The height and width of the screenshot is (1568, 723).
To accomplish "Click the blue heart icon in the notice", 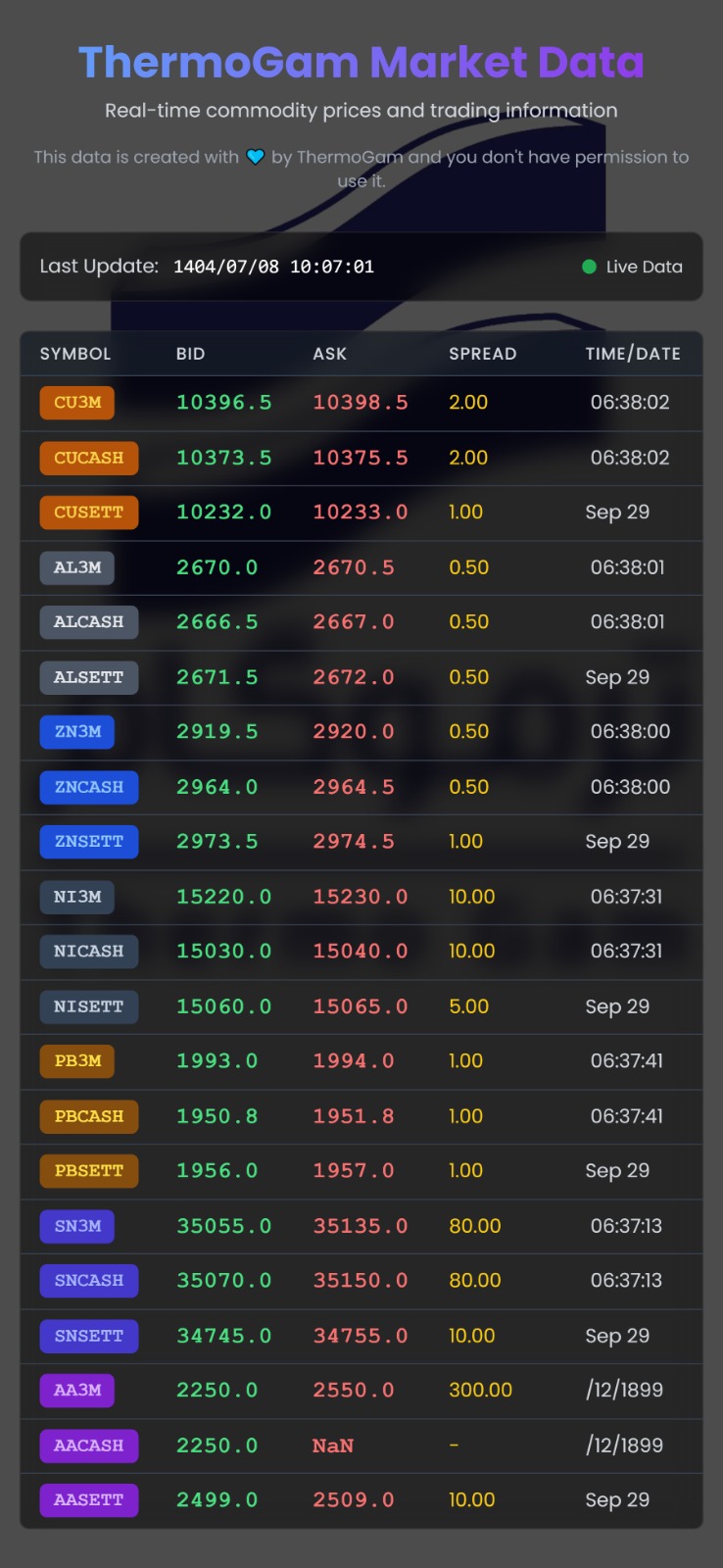I will click(x=256, y=157).
